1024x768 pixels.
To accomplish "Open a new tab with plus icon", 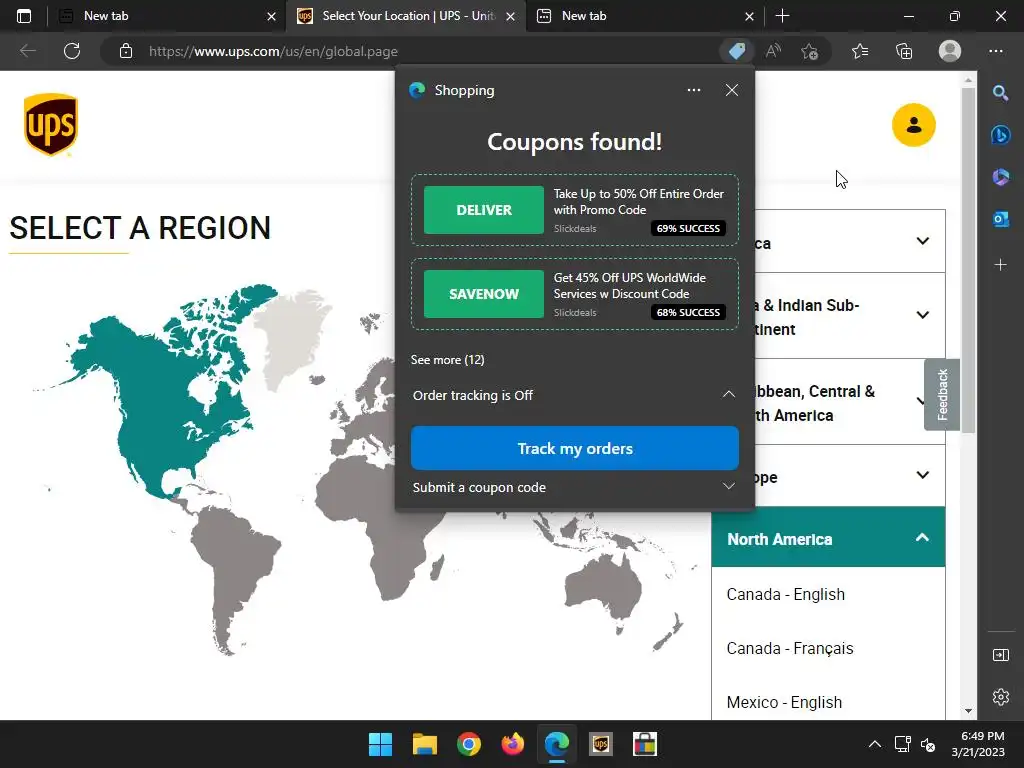I will (x=782, y=16).
